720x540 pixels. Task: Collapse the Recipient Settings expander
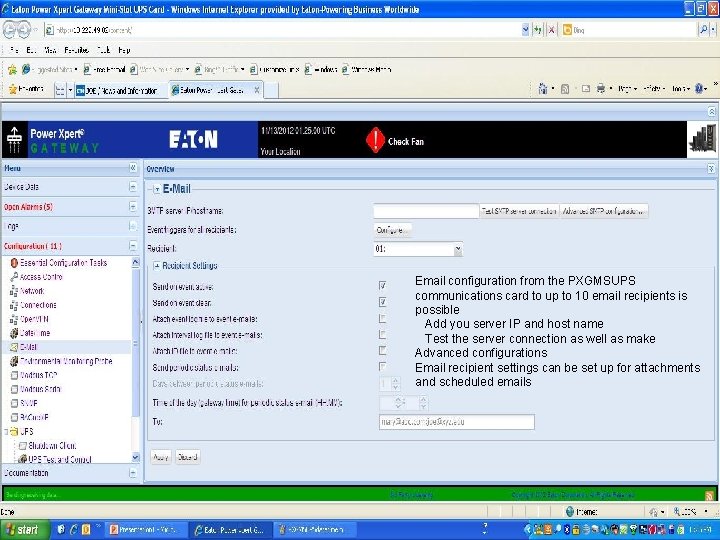point(157,265)
